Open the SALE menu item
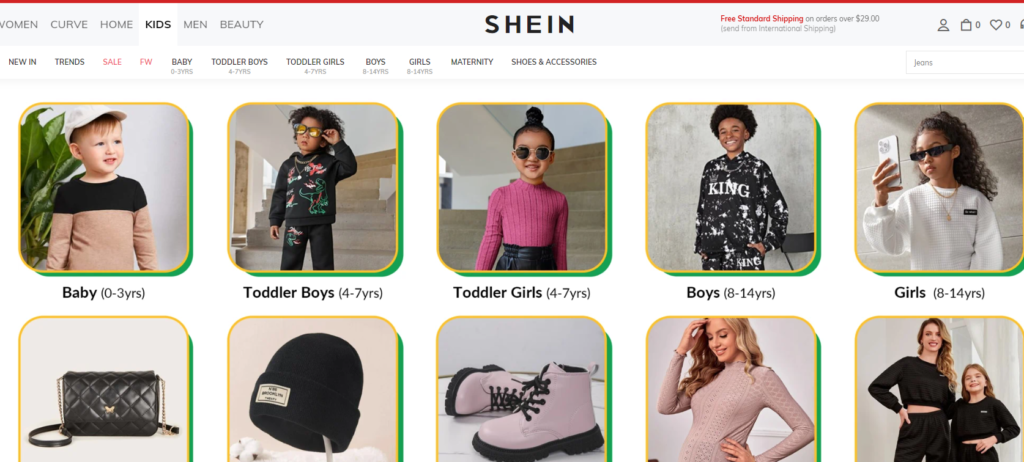The image size is (1024, 462). click(x=112, y=62)
